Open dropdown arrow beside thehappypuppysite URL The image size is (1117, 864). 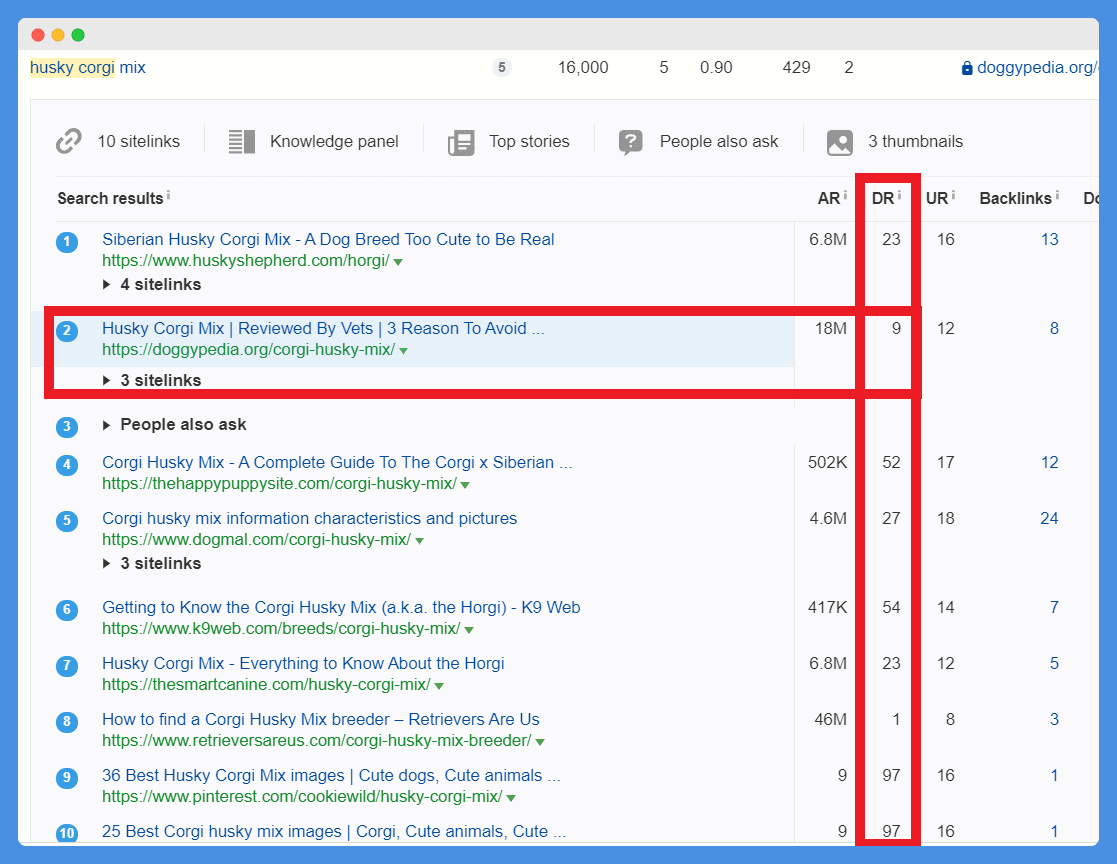pos(465,485)
